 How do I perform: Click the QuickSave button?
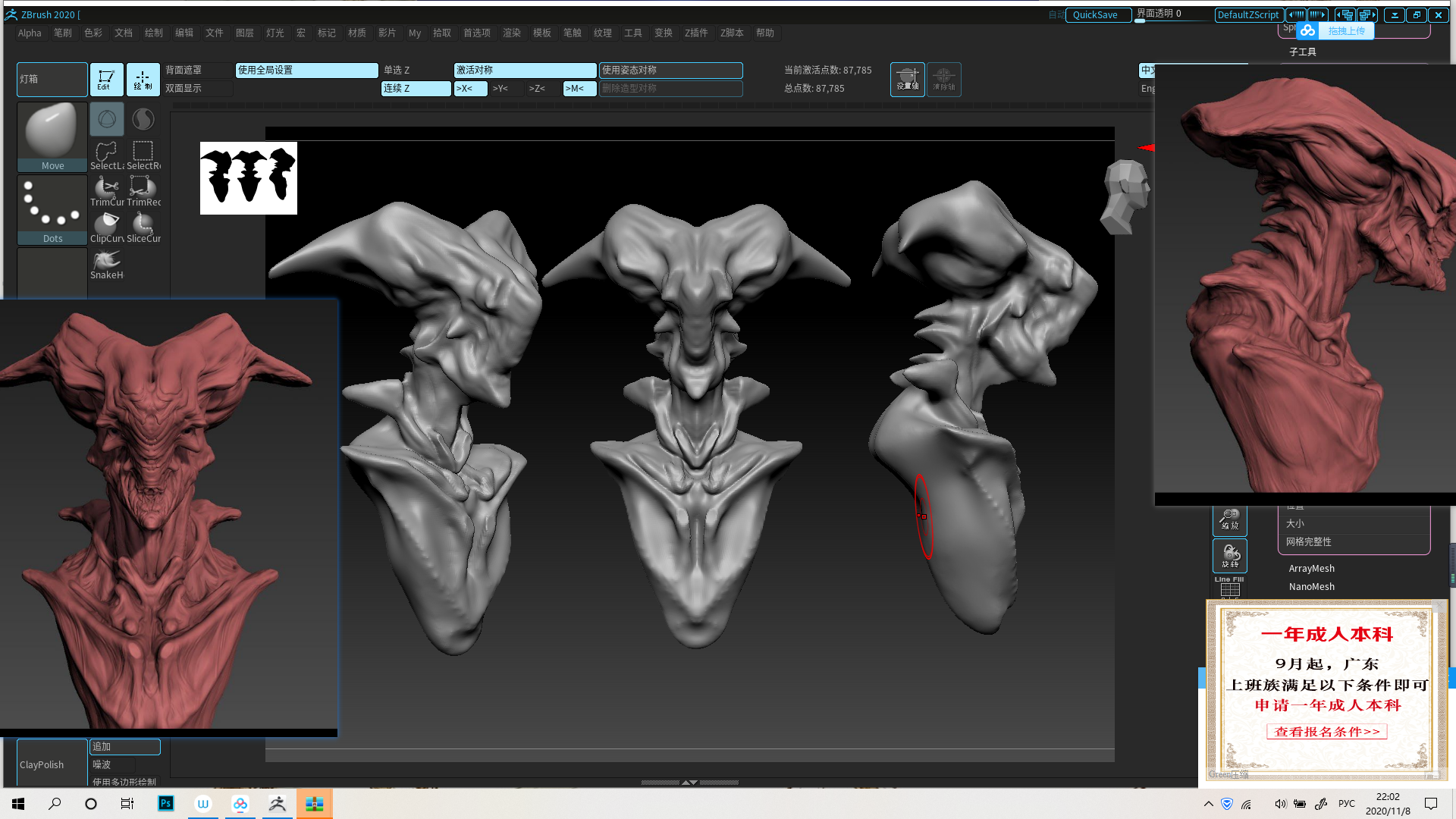pos(1098,14)
